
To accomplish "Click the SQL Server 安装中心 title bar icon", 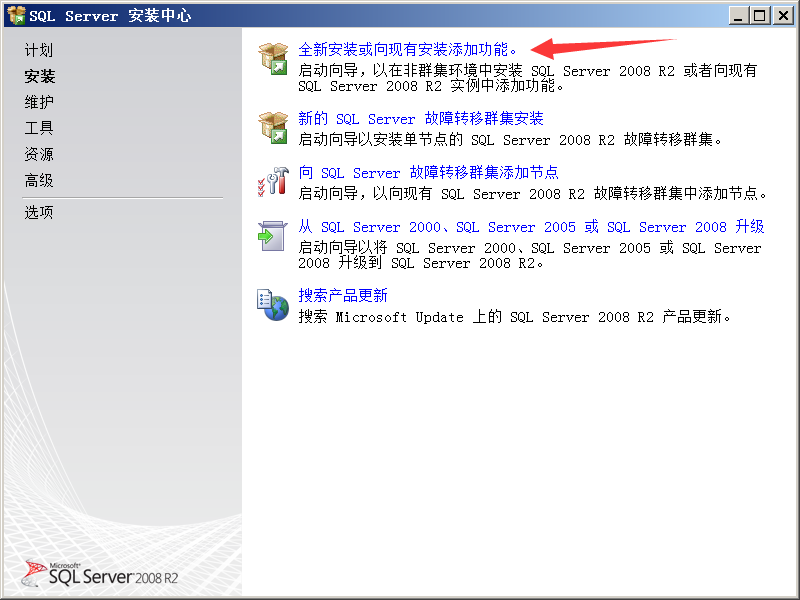I will pyautogui.click(x=16, y=15).
